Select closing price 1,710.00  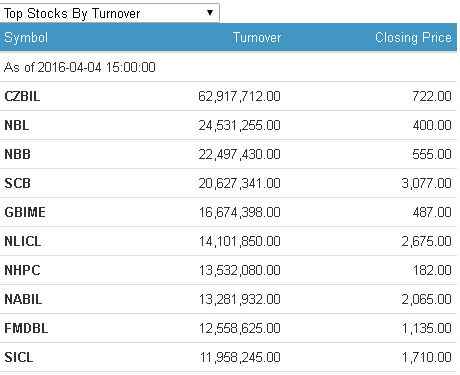427,357
